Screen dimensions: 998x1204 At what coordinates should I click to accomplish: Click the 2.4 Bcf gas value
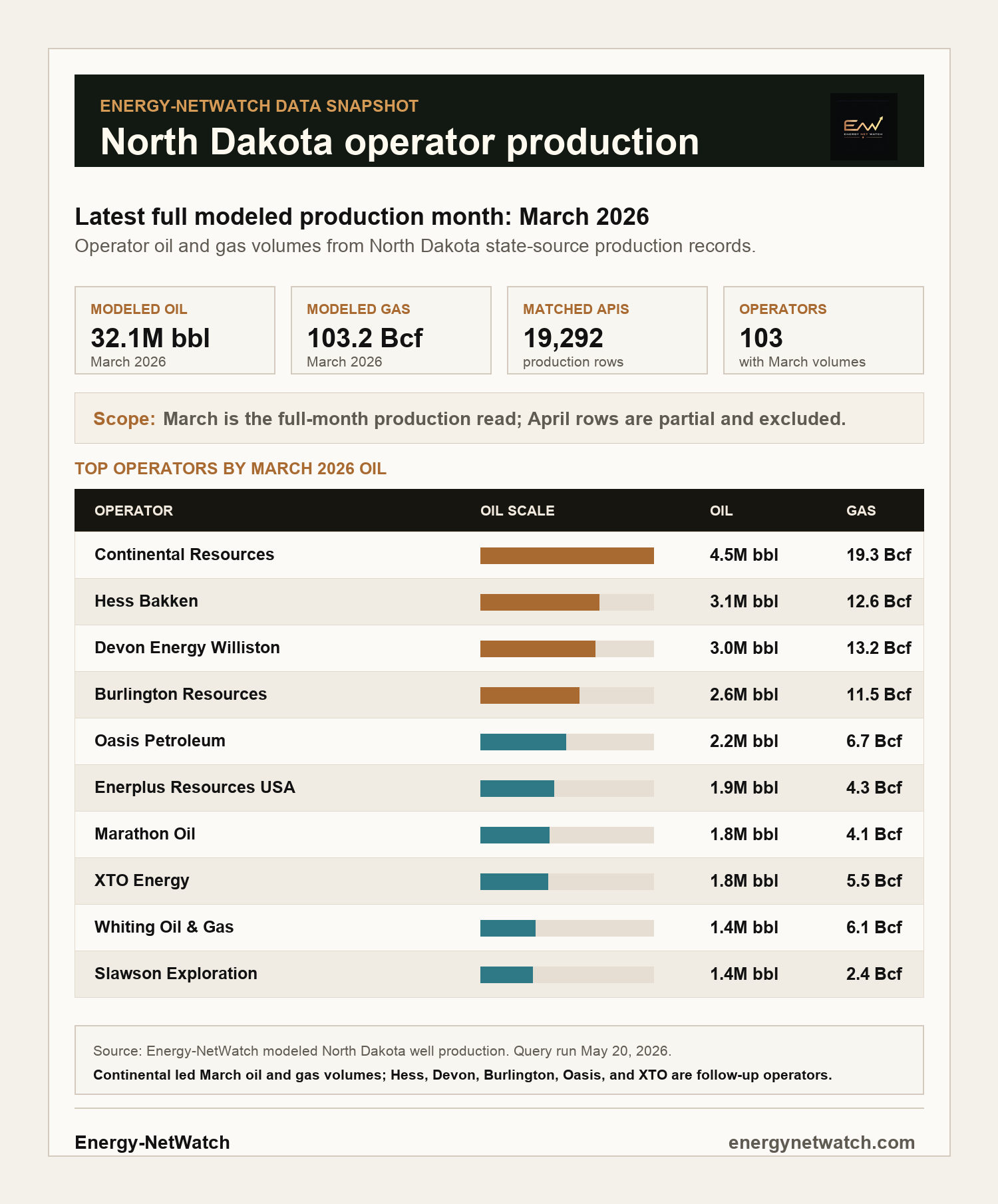pos(874,974)
